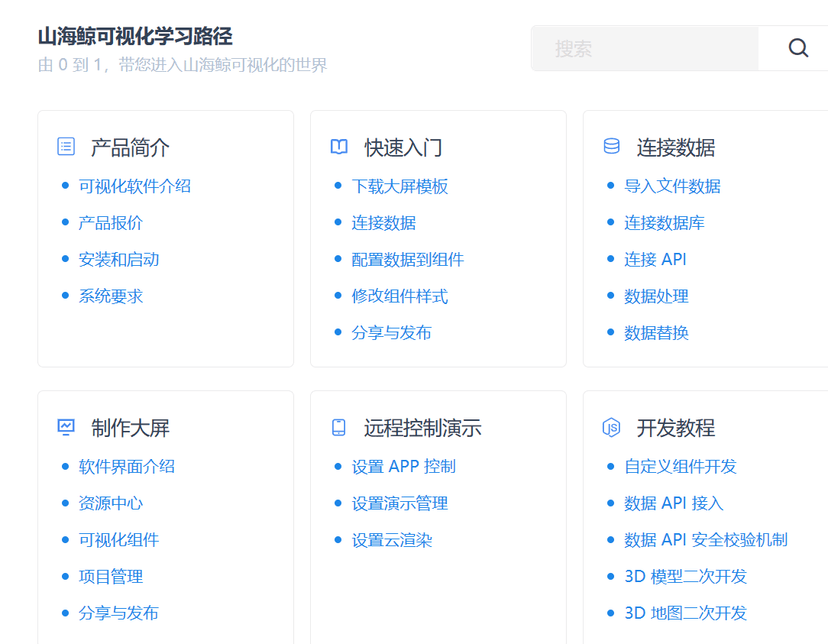Open the 自定义组件开发 link
This screenshot has height=644, width=828.
click(x=680, y=466)
